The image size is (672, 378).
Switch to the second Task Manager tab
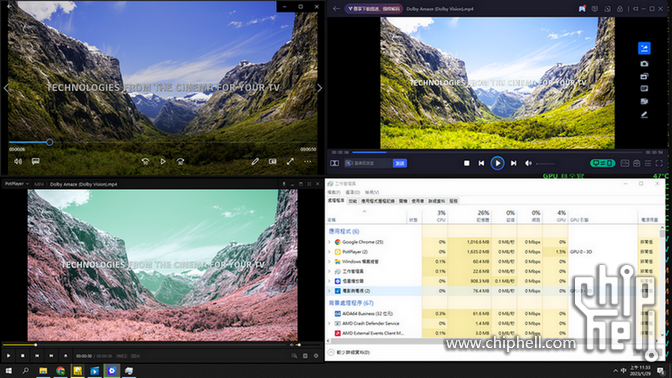pos(353,201)
